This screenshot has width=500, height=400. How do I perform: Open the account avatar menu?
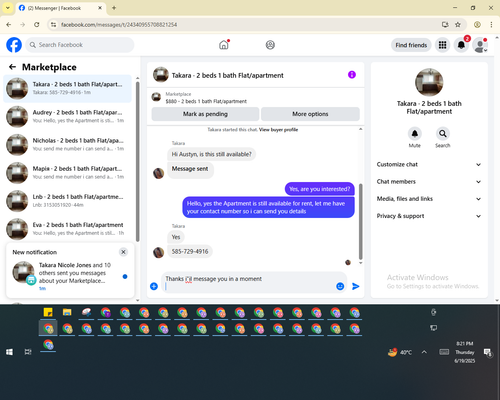point(480,45)
